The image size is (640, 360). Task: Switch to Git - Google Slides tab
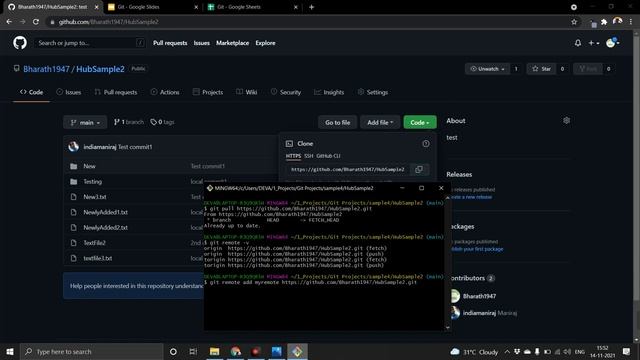pos(152,7)
